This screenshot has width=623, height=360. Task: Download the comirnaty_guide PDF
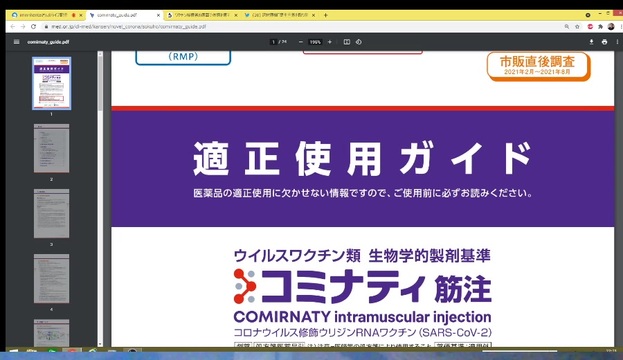point(591,42)
